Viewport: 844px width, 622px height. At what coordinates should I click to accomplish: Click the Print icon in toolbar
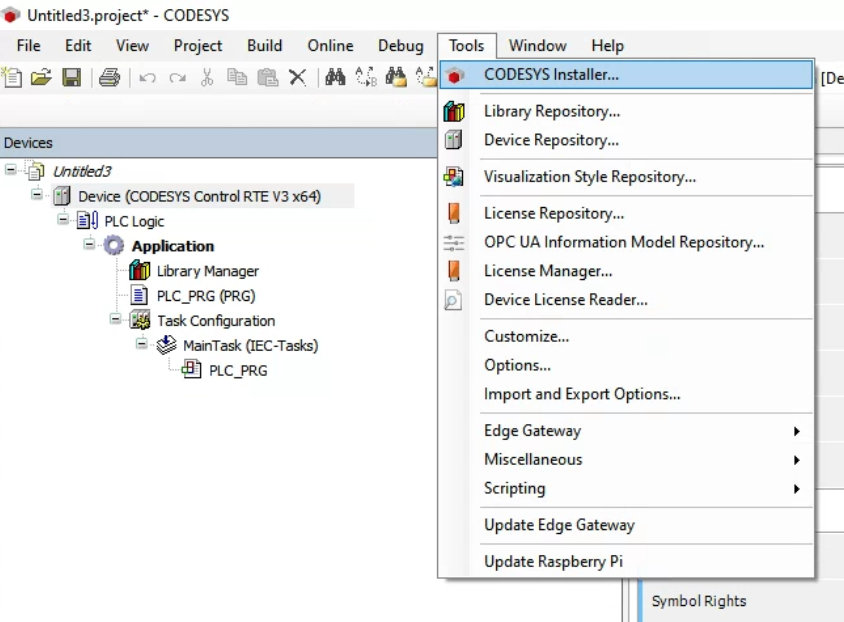click(x=109, y=77)
